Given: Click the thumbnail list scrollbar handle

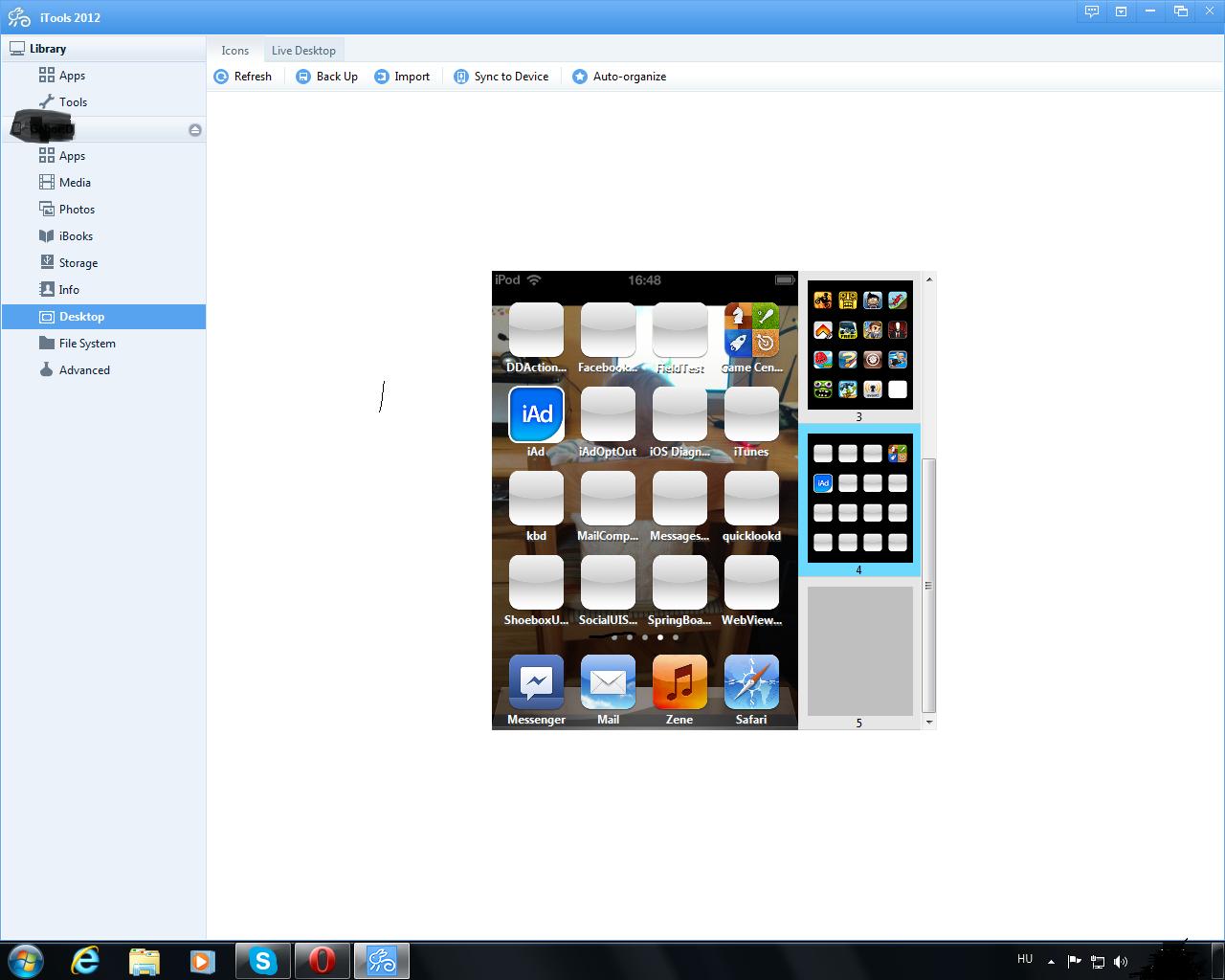Looking at the screenshot, I should point(928,585).
